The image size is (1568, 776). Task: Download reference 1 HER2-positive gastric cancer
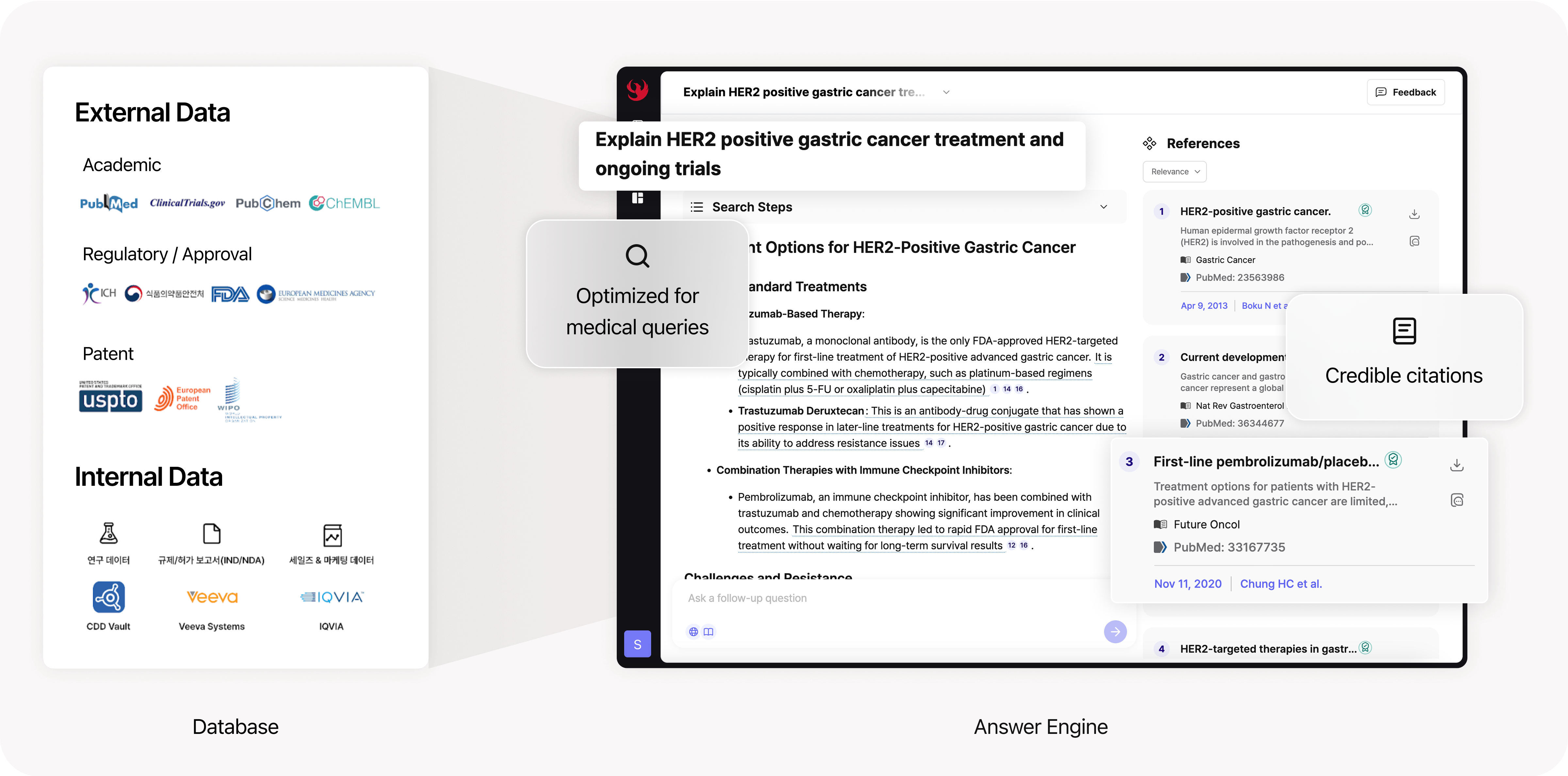point(1414,214)
